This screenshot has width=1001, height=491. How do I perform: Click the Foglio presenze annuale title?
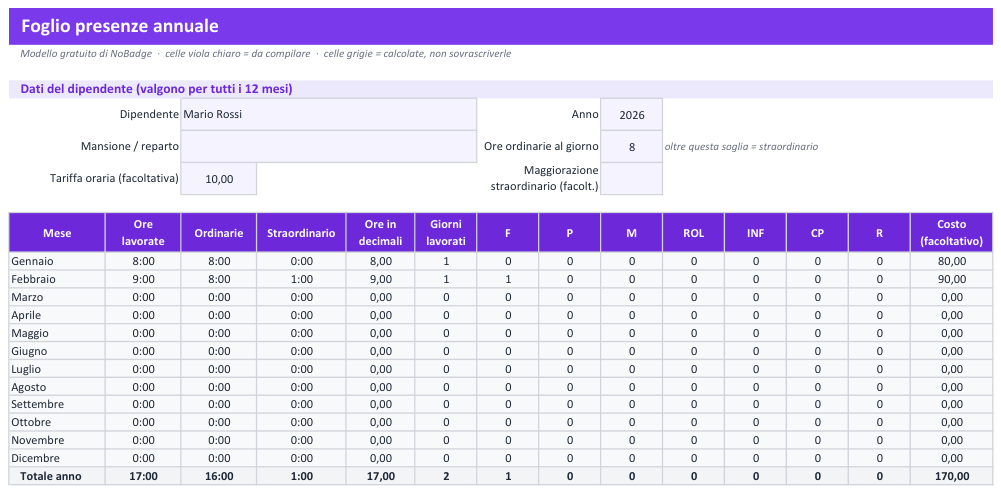pyautogui.click(x=120, y=26)
